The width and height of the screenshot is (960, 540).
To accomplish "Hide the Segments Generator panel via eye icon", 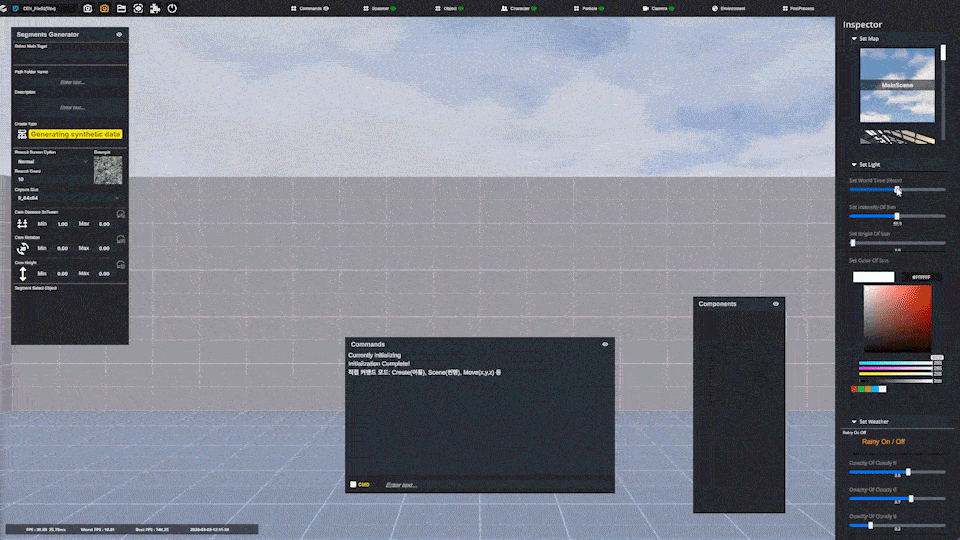I will (119, 34).
